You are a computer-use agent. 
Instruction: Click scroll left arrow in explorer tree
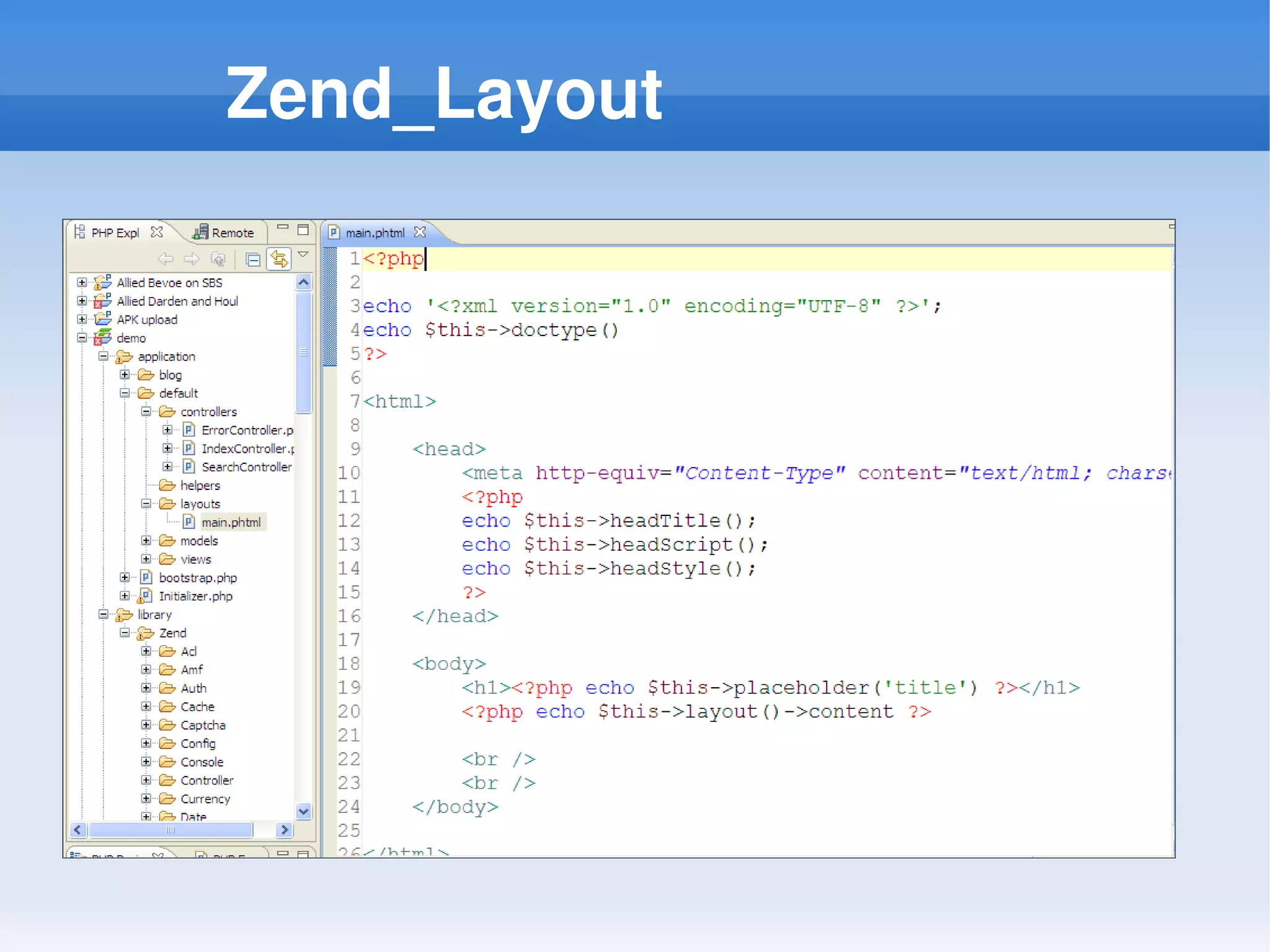(x=78, y=830)
